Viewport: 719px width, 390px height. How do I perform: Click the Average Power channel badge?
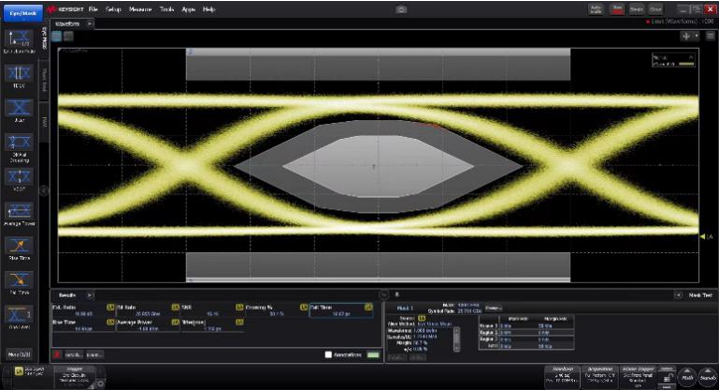175,322
